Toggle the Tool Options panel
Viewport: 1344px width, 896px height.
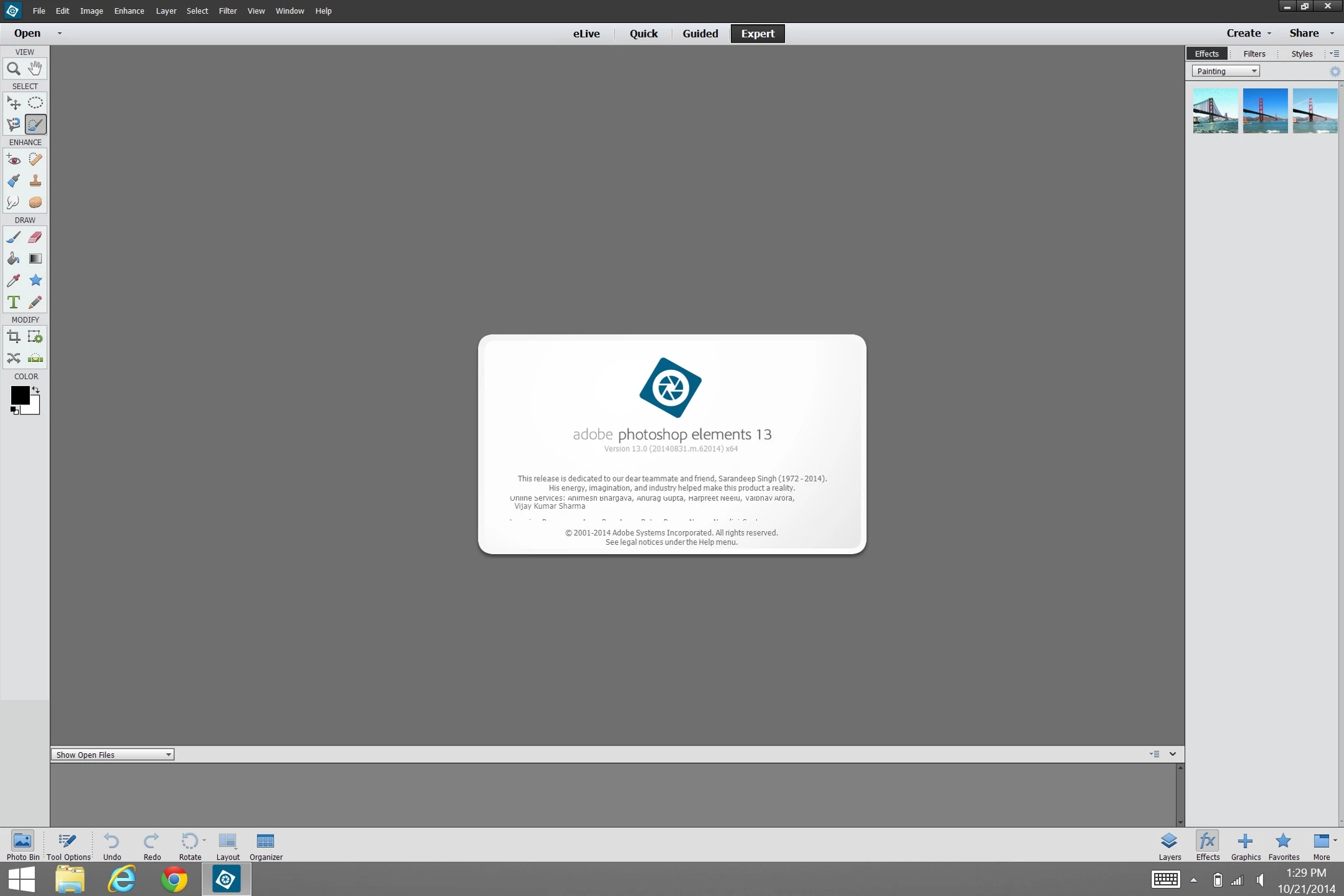click(68, 846)
